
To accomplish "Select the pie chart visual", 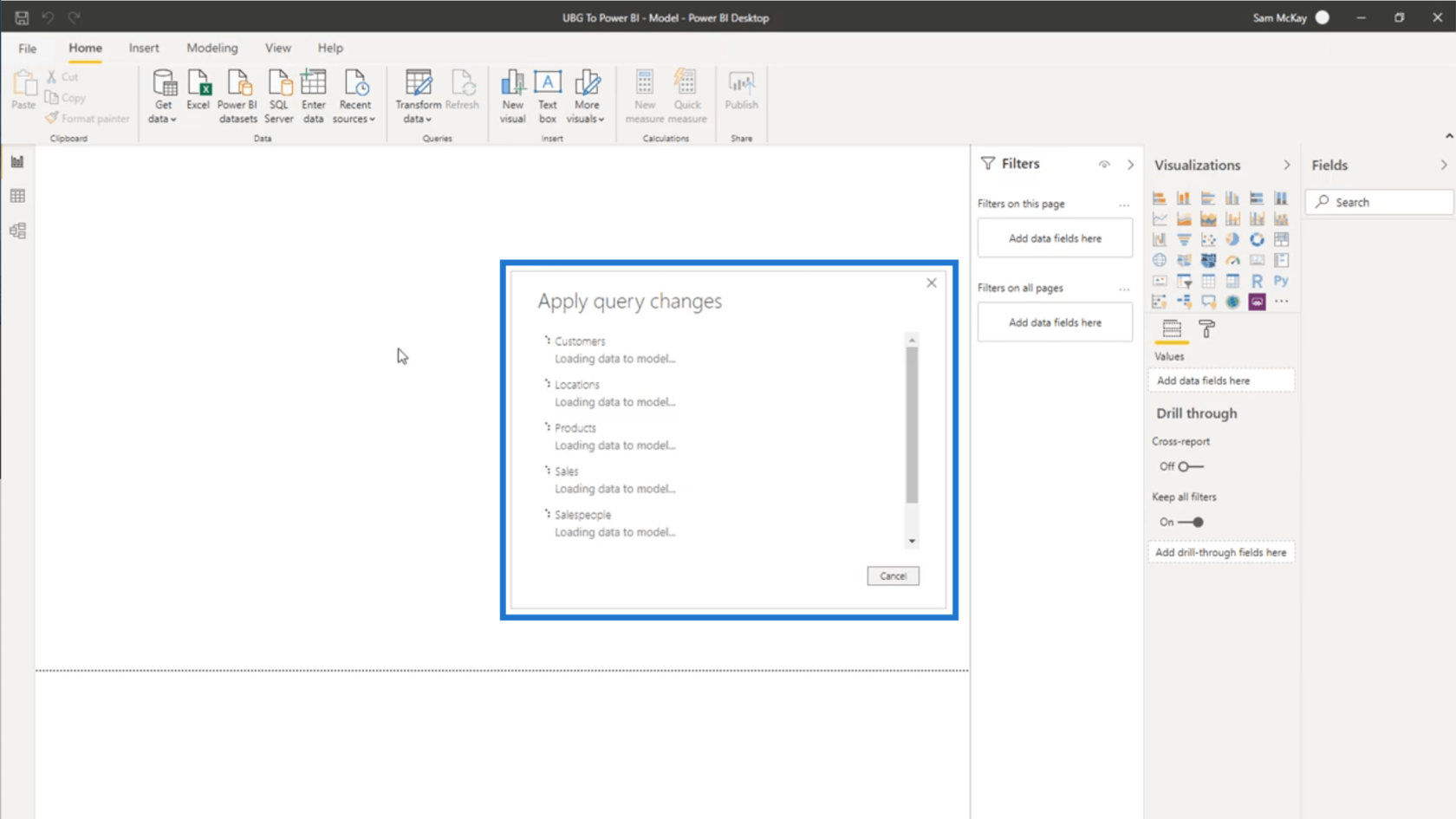I will tap(1232, 239).
